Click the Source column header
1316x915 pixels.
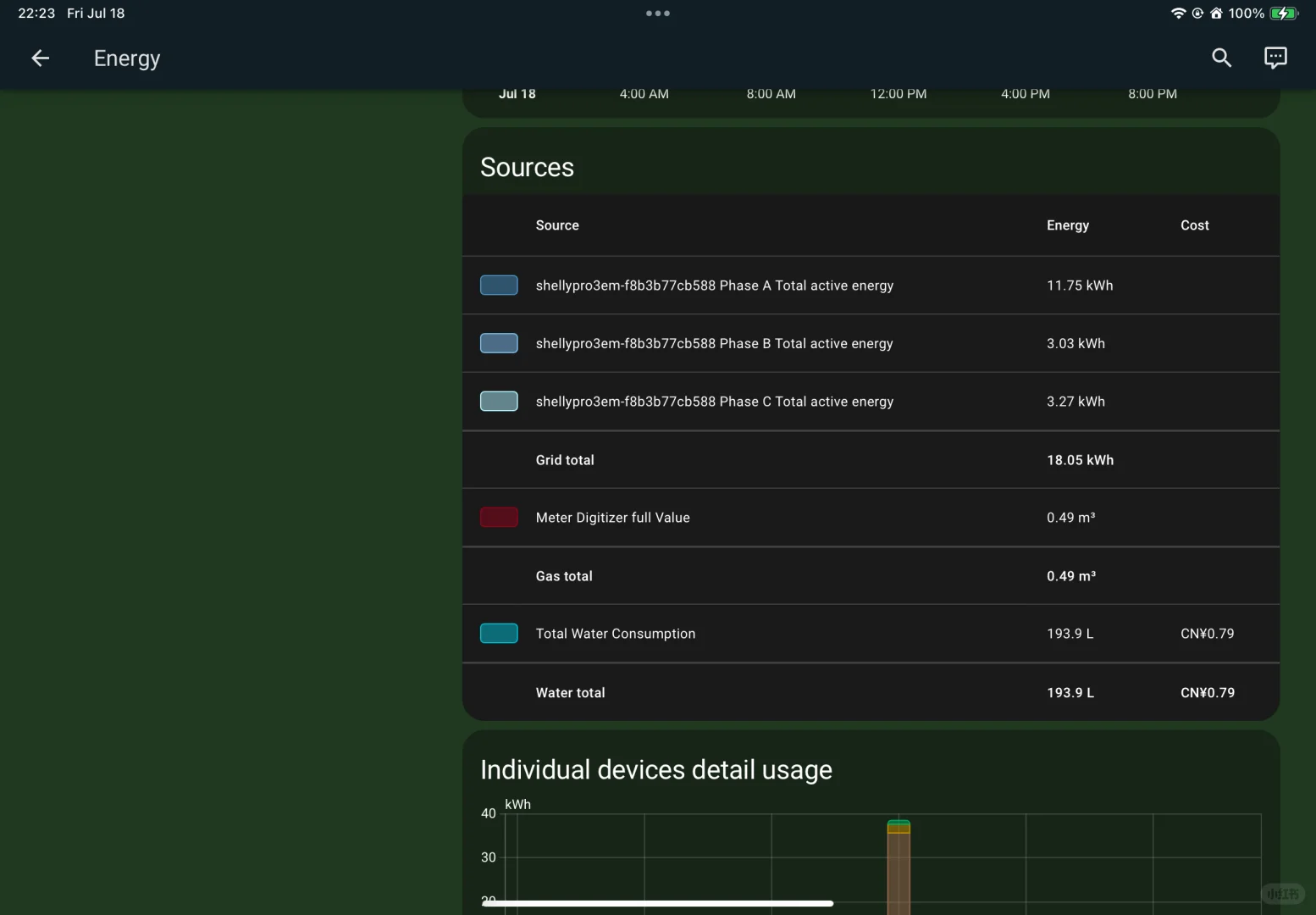(x=557, y=225)
